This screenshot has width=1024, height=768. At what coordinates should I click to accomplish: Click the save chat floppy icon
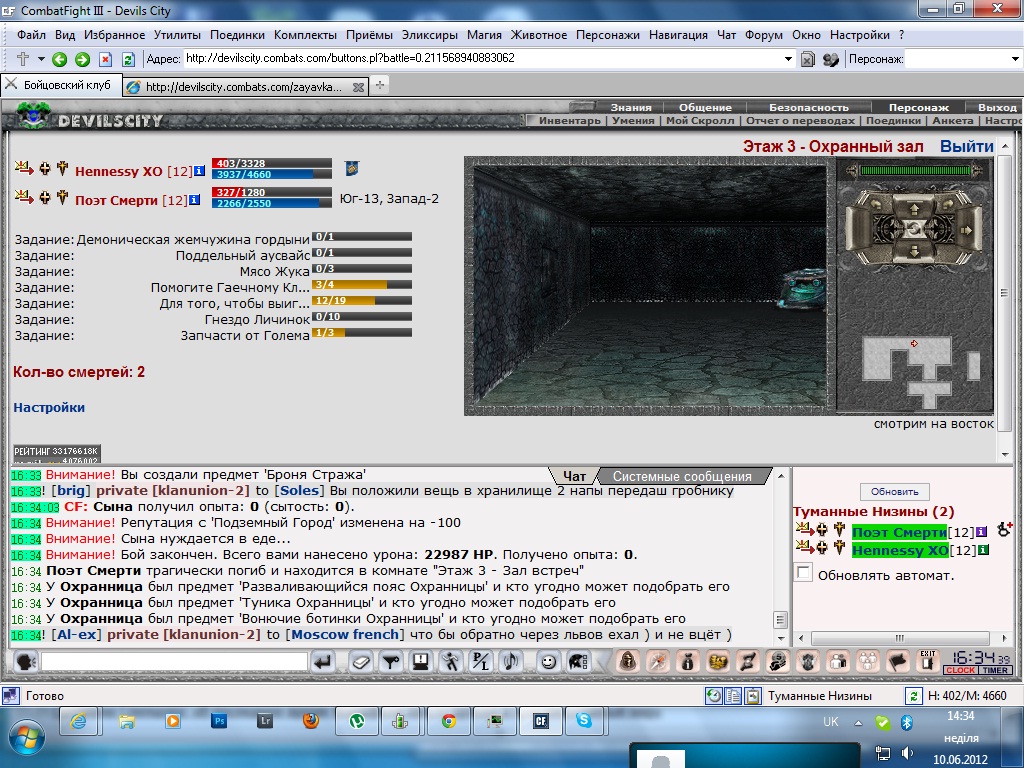pos(421,662)
